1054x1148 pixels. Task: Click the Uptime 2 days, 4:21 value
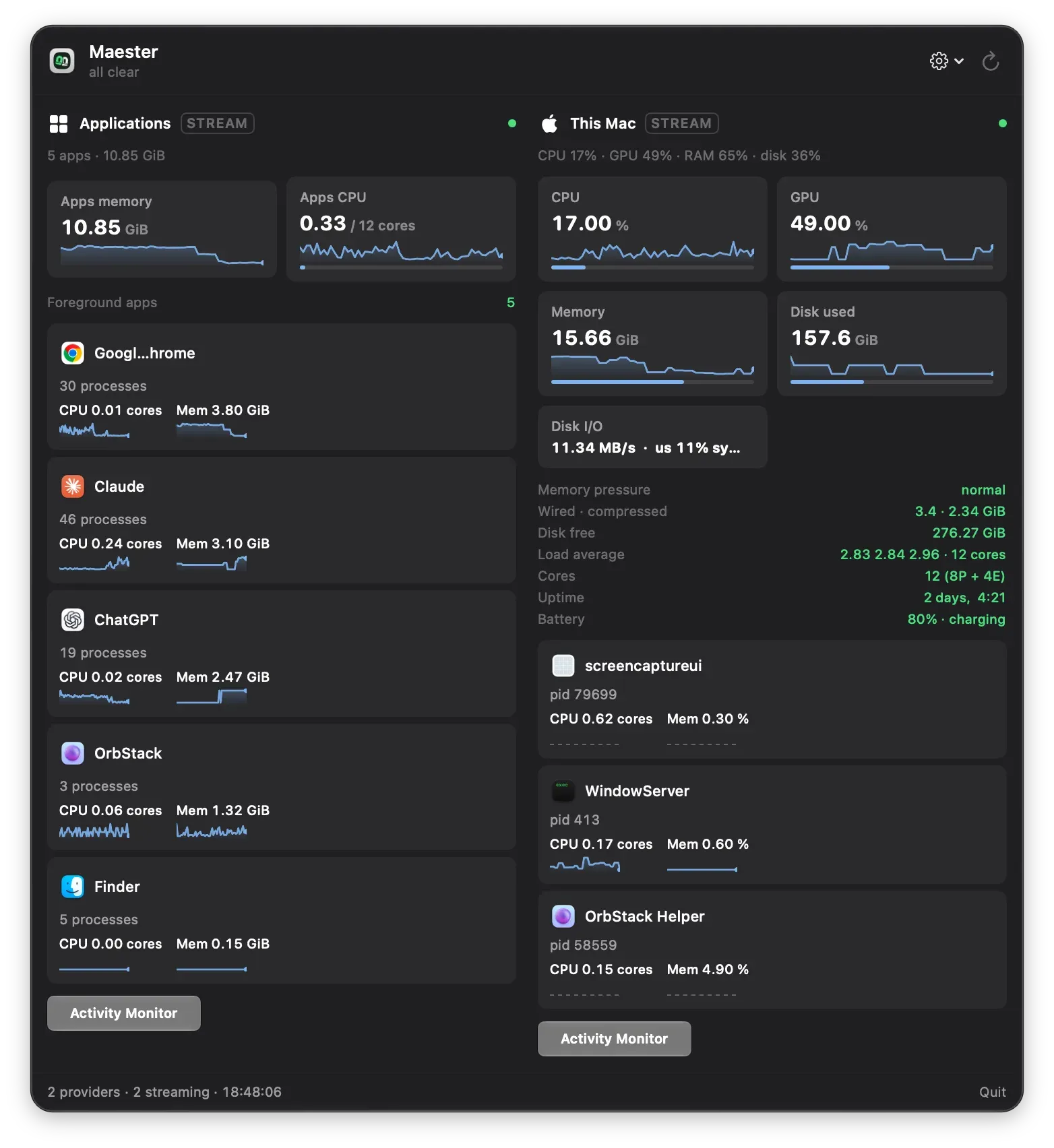click(x=964, y=598)
